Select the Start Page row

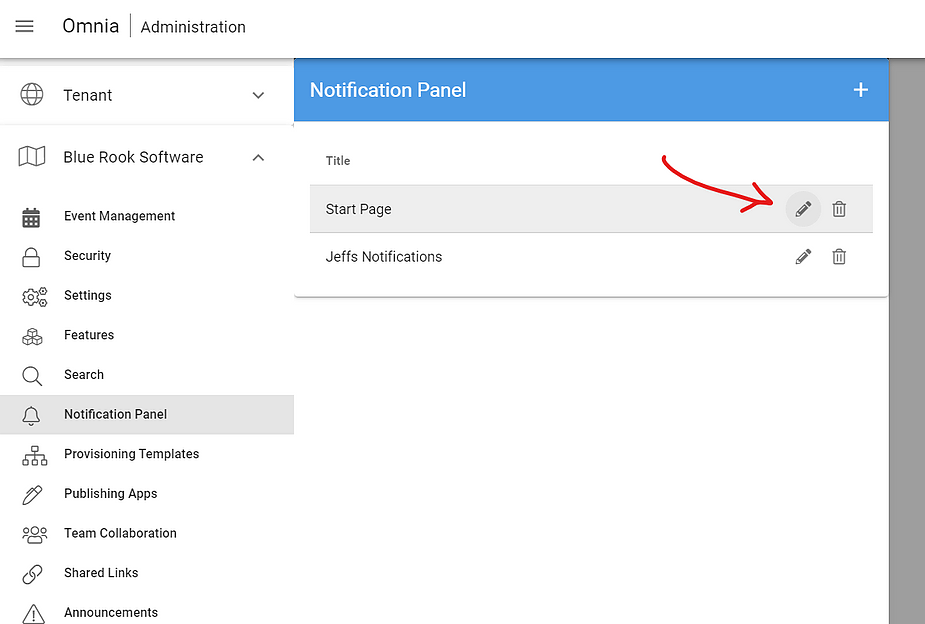point(591,209)
